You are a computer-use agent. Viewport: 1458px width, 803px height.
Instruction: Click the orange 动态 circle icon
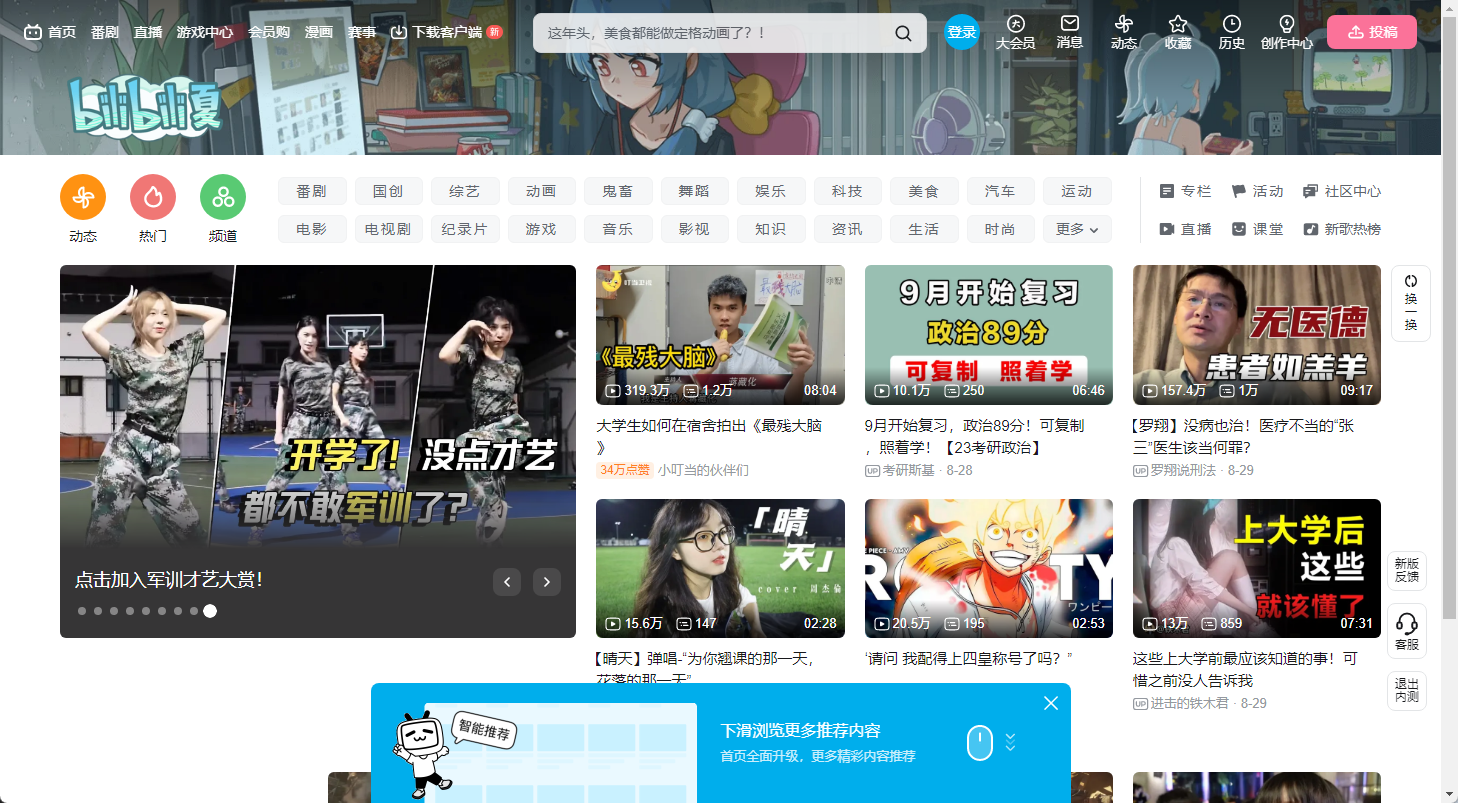(83, 197)
